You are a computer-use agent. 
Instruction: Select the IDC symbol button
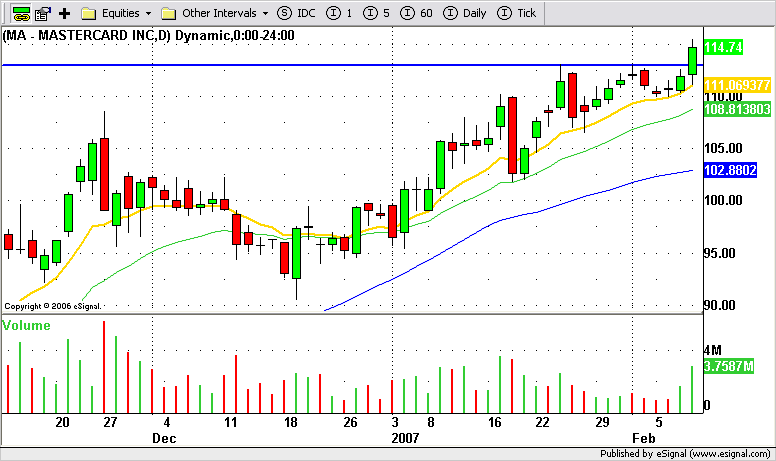click(296, 13)
